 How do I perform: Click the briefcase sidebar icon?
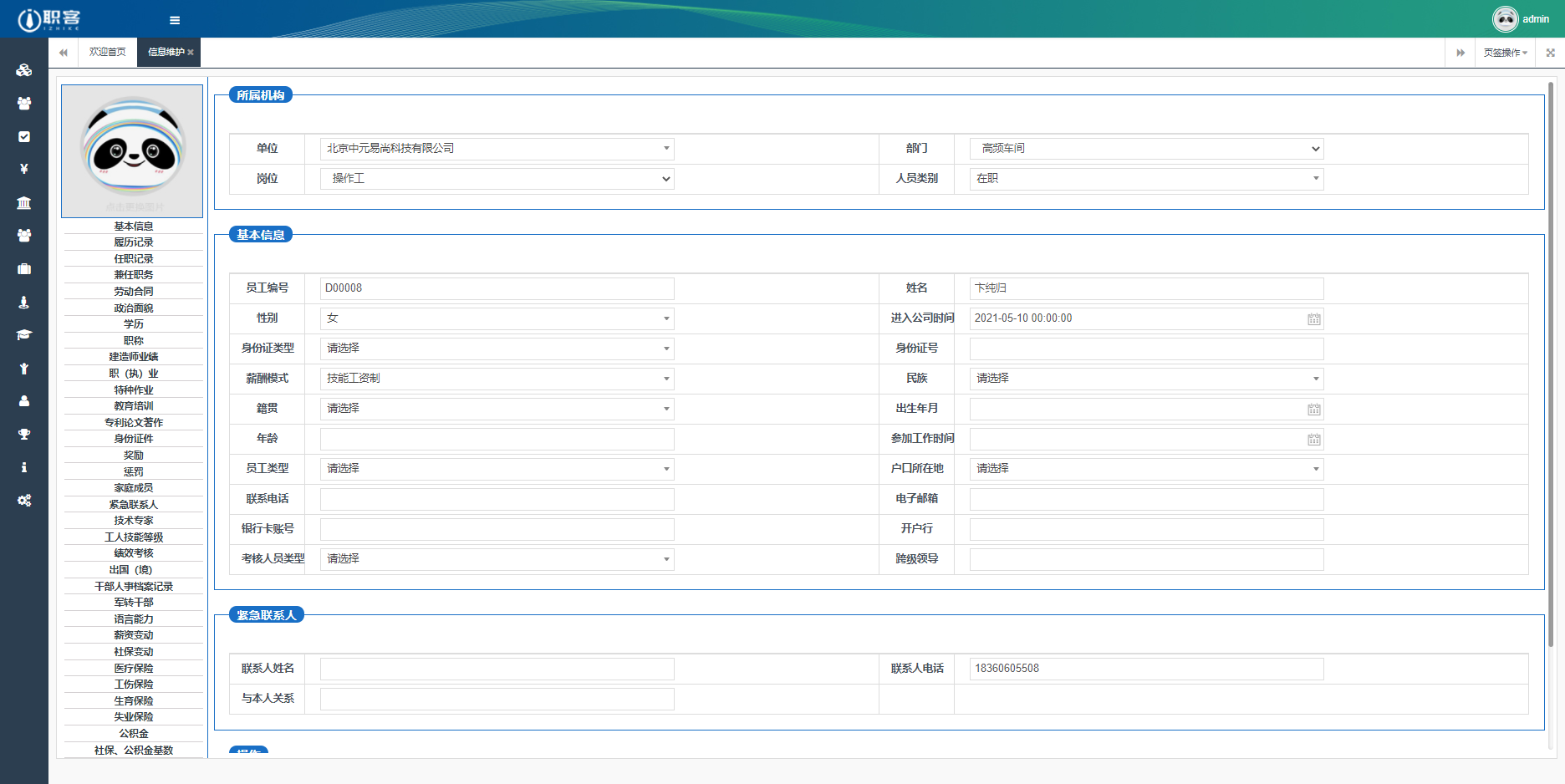pyautogui.click(x=24, y=268)
